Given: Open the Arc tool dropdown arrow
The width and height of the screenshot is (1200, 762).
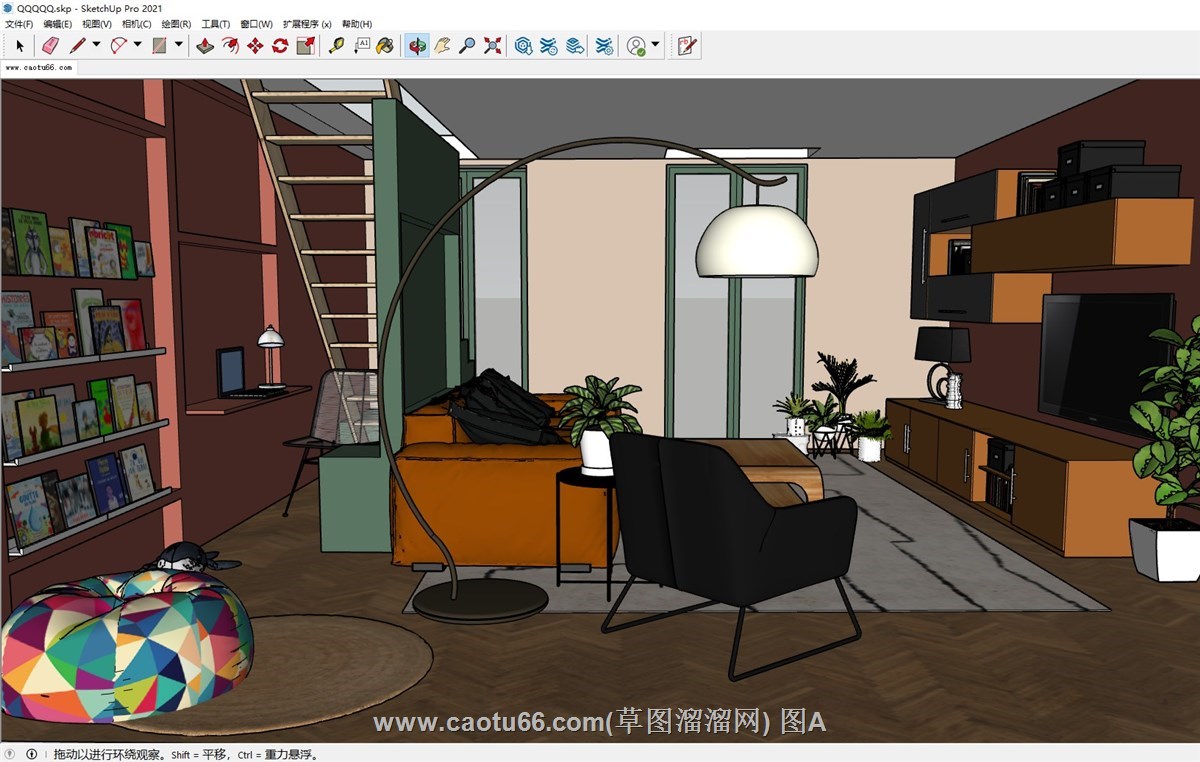Looking at the screenshot, I should (138, 44).
